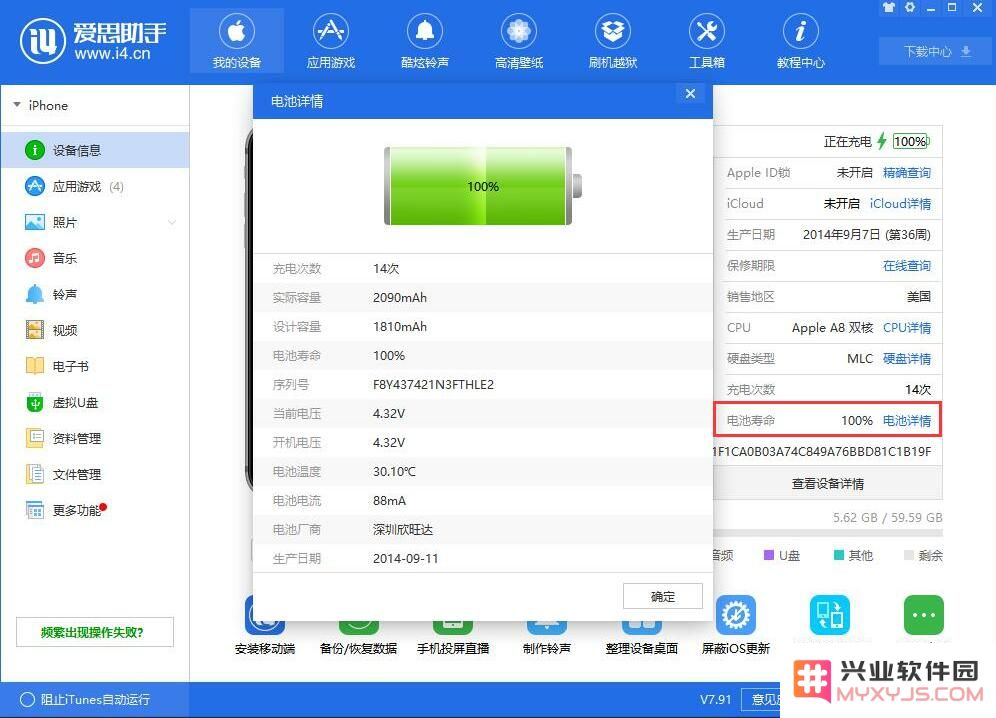This screenshot has width=996, height=718.
Task: Click the charging lightning bolt icon
Action: (882, 141)
